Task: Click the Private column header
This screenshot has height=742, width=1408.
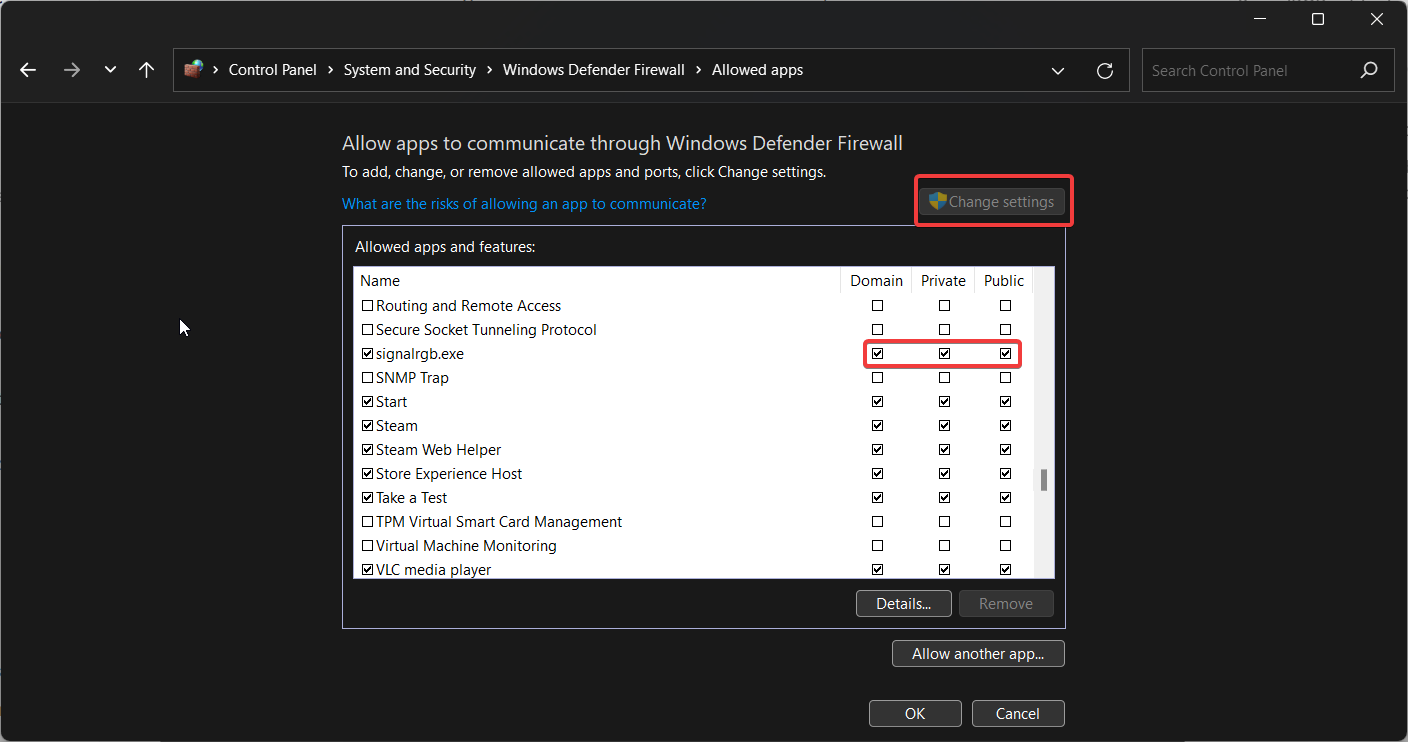Action: click(x=943, y=281)
